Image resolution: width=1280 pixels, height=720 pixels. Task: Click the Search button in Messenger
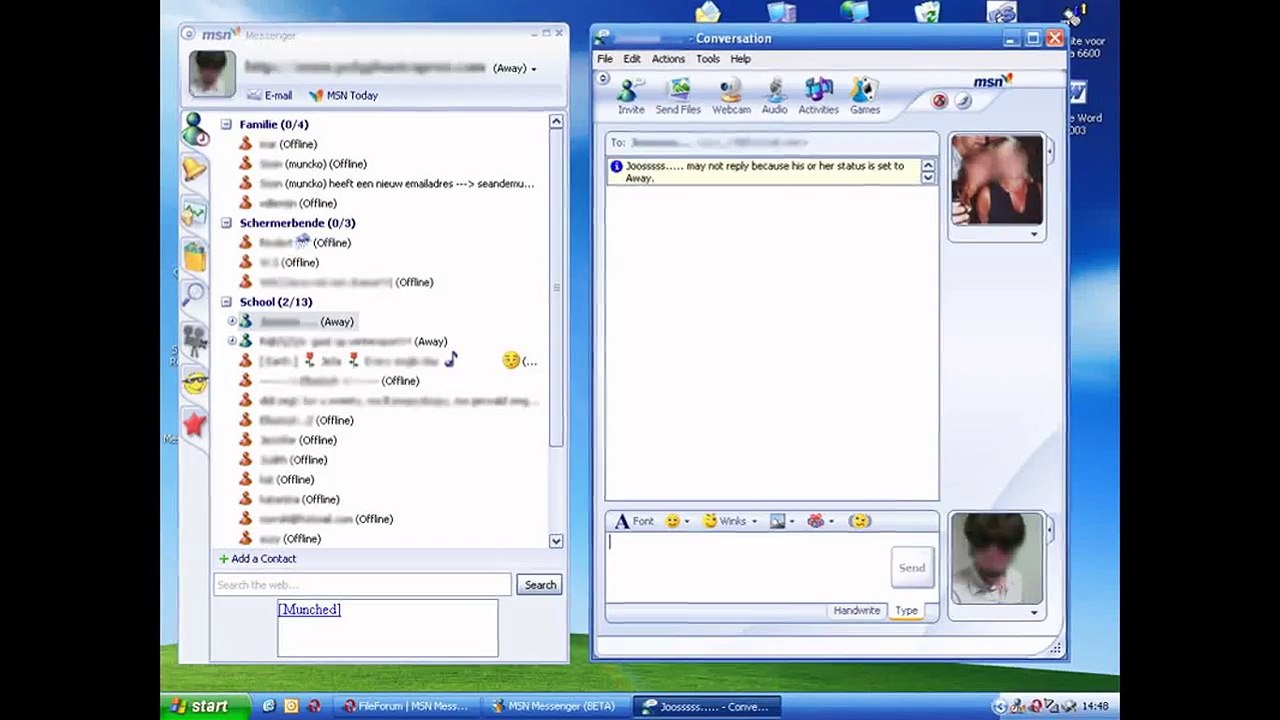tap(540, 585)
